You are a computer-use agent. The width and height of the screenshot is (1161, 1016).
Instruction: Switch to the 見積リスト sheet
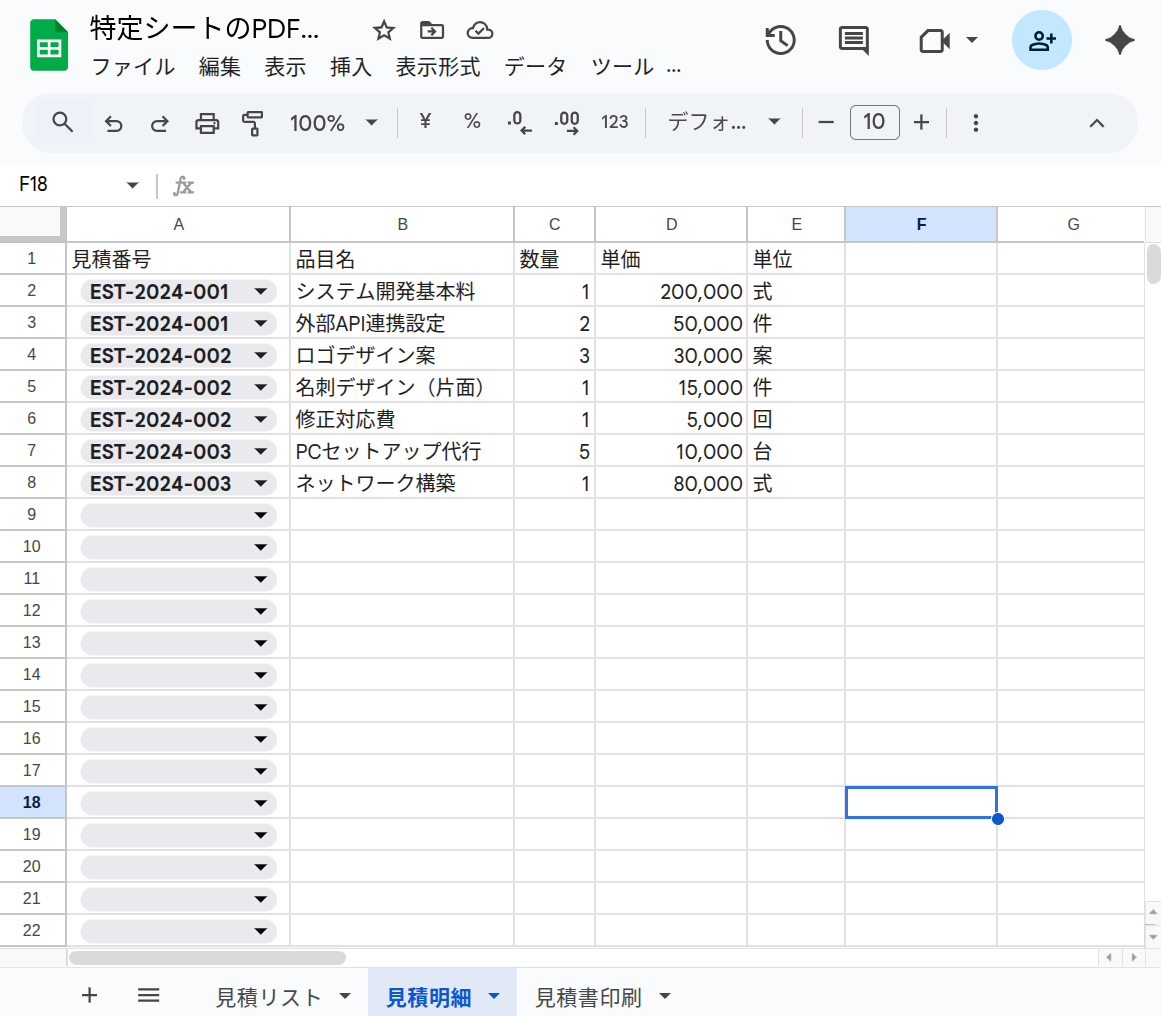click(x=268, y=997)
